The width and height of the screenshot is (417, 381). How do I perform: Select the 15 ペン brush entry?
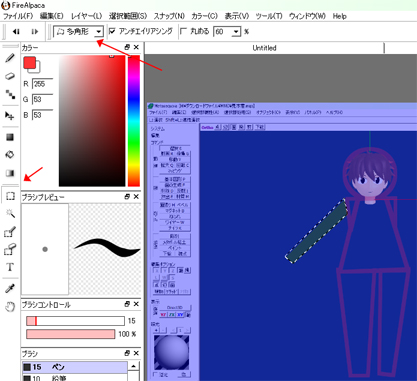tap(75, 367)
